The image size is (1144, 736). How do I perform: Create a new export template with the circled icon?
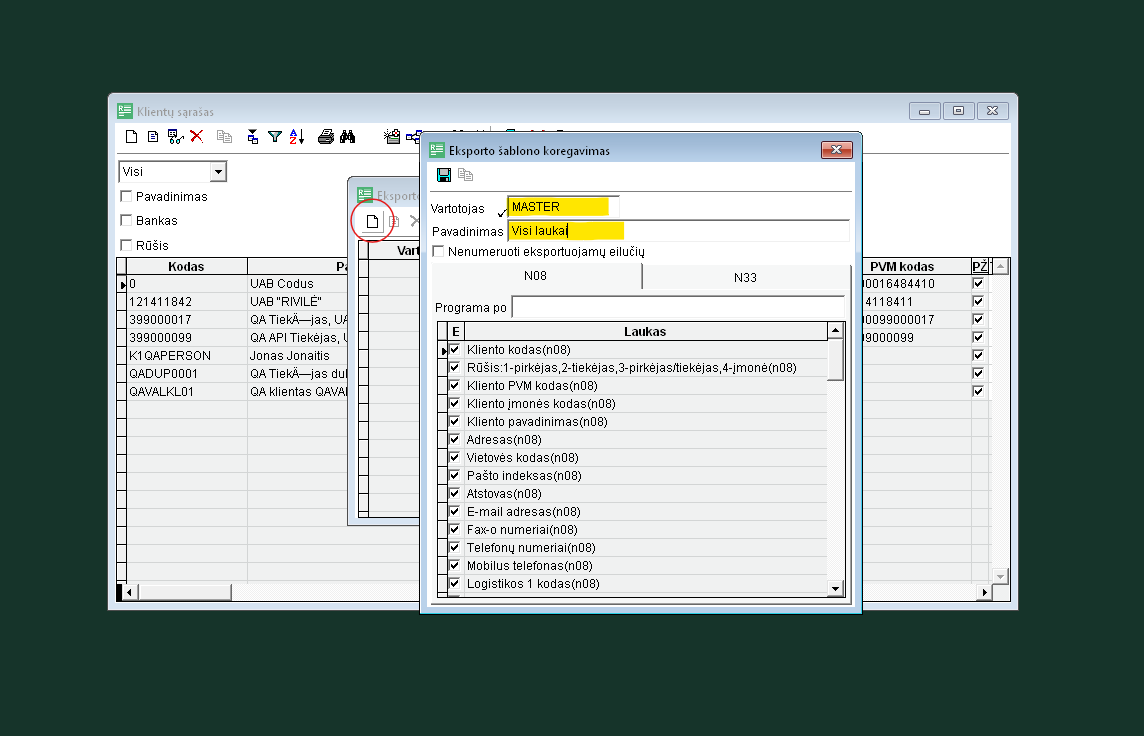tap(372, 221)
